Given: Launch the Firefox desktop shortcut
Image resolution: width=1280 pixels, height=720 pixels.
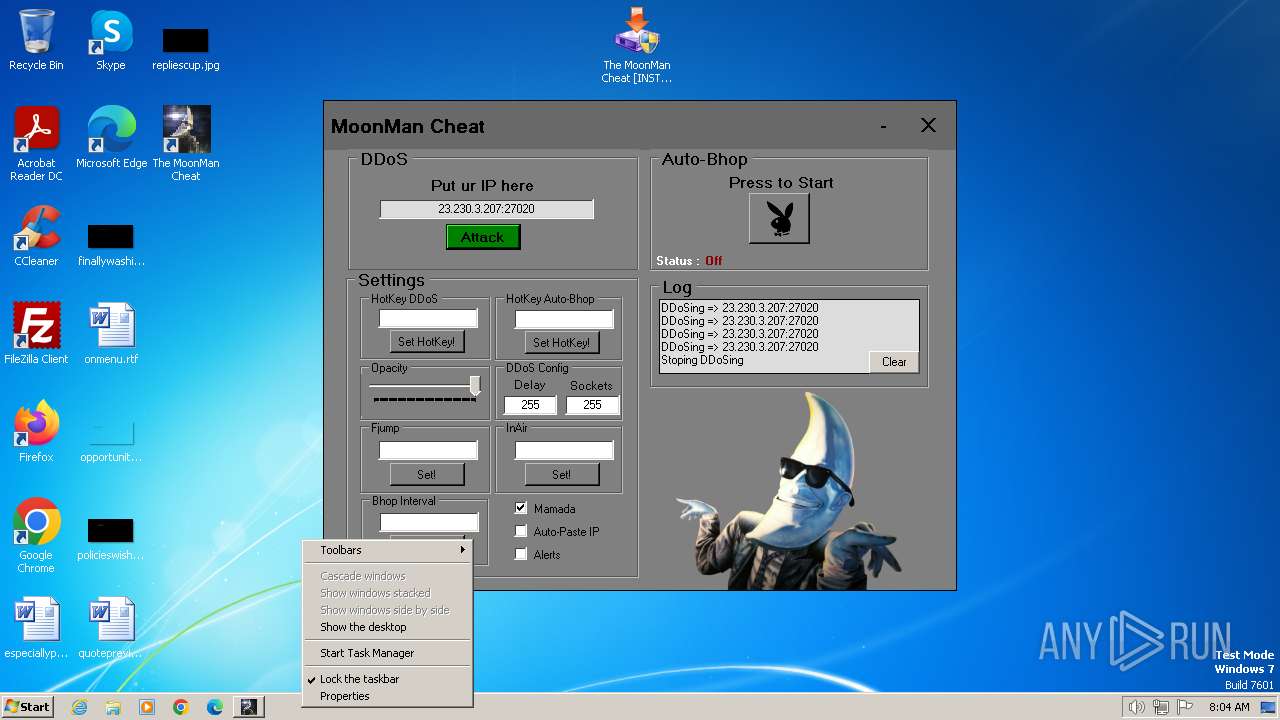Looking at the screenshot, I should 36,432.
